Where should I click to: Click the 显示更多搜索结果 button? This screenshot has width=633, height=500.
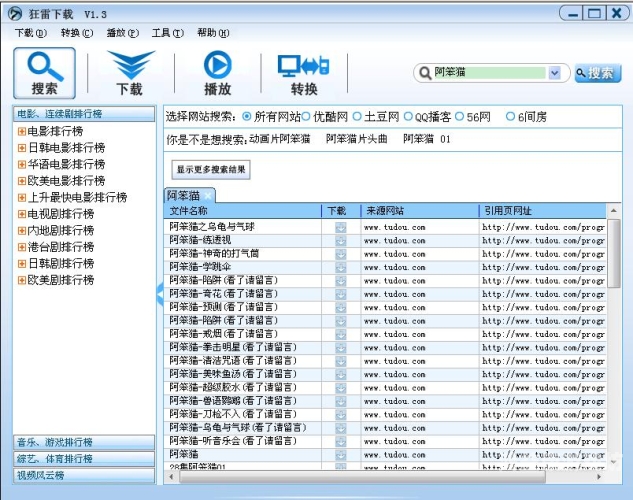211,170
